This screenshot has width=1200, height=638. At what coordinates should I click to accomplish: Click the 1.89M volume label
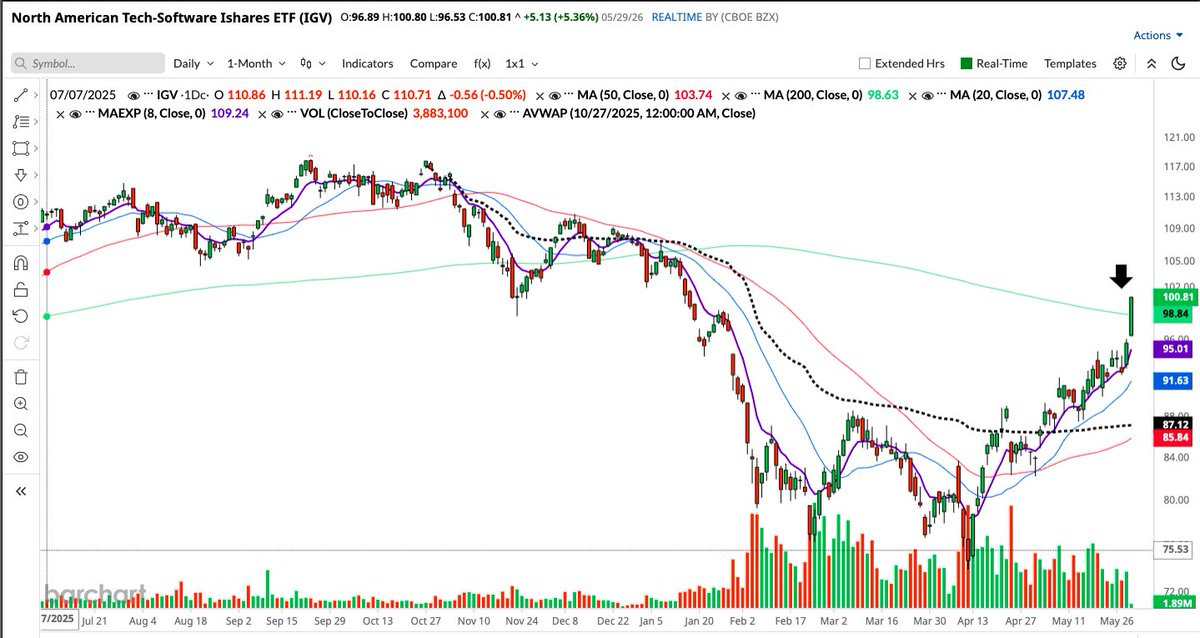[1173, 603]
